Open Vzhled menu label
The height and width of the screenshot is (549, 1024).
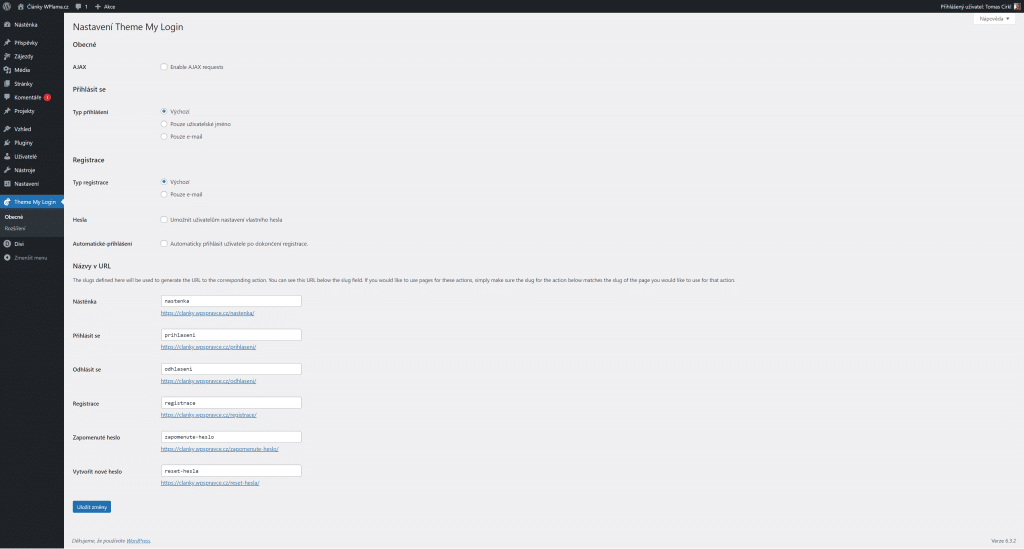[23, 129]
